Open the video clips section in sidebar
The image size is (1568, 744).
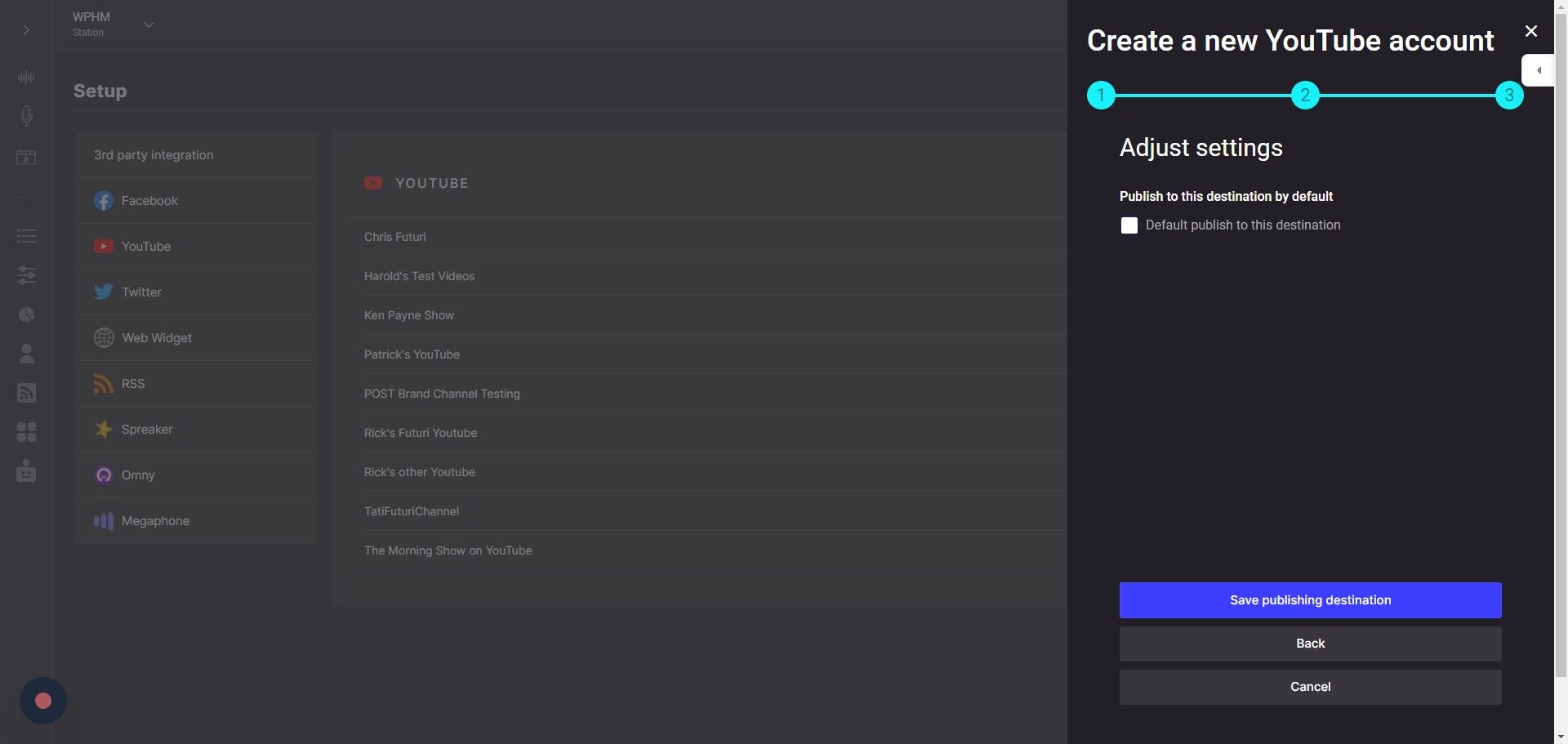(26, 158)
